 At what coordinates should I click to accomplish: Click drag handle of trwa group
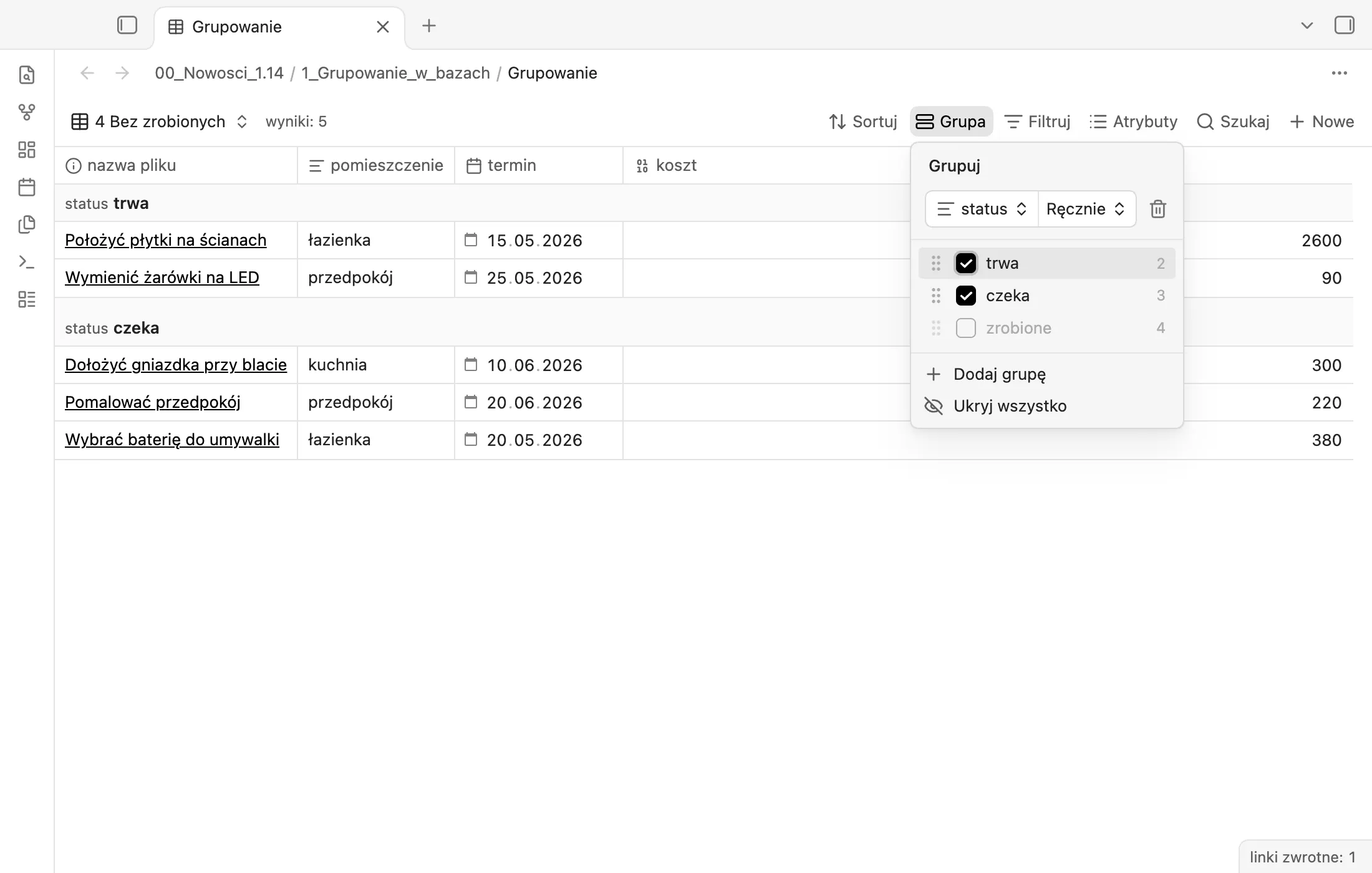tap(935, 263)
